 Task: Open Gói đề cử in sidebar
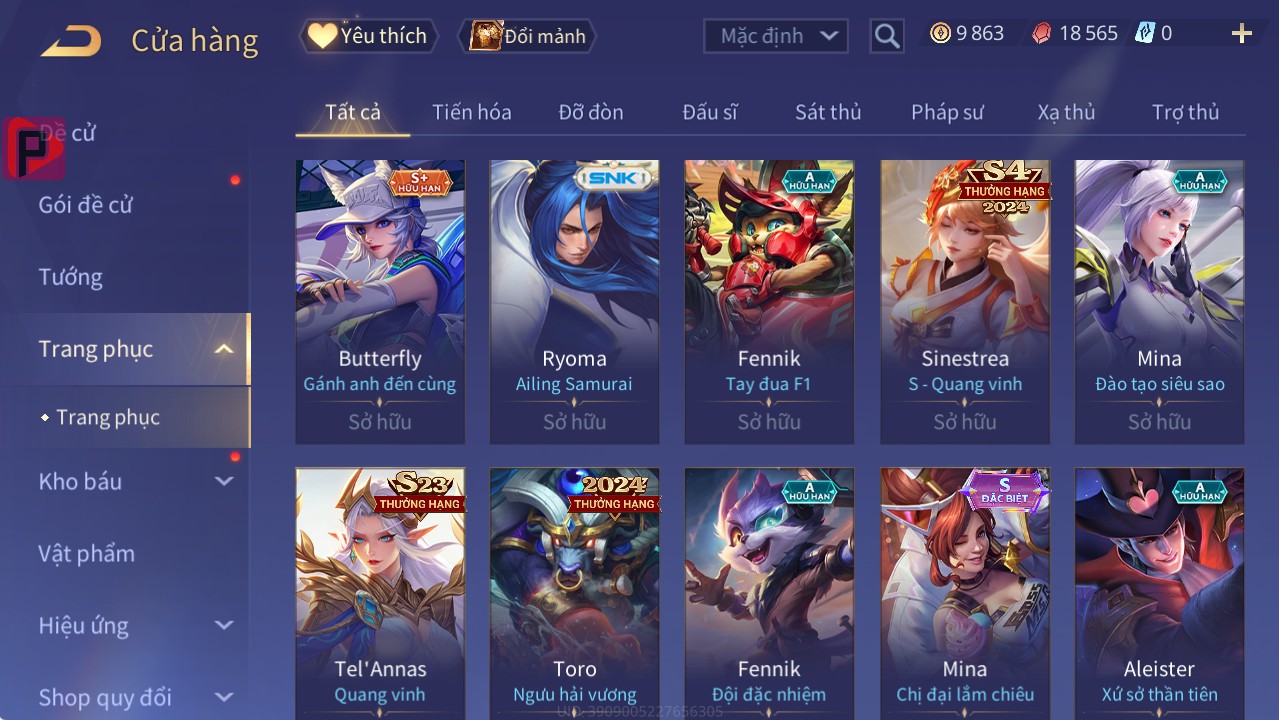[85, 205]
